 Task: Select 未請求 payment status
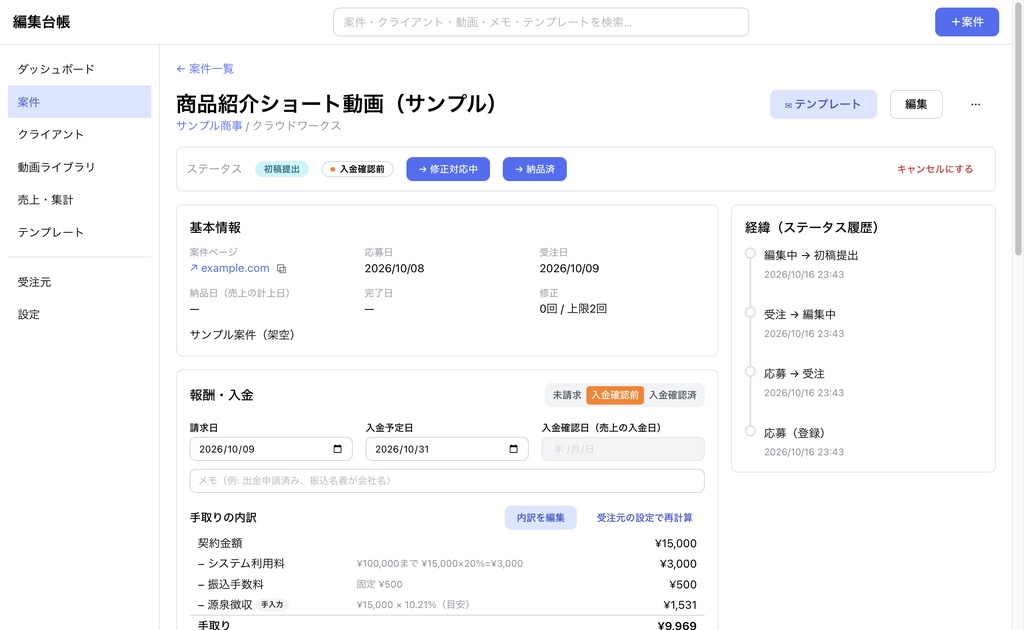tap(566, 395)
